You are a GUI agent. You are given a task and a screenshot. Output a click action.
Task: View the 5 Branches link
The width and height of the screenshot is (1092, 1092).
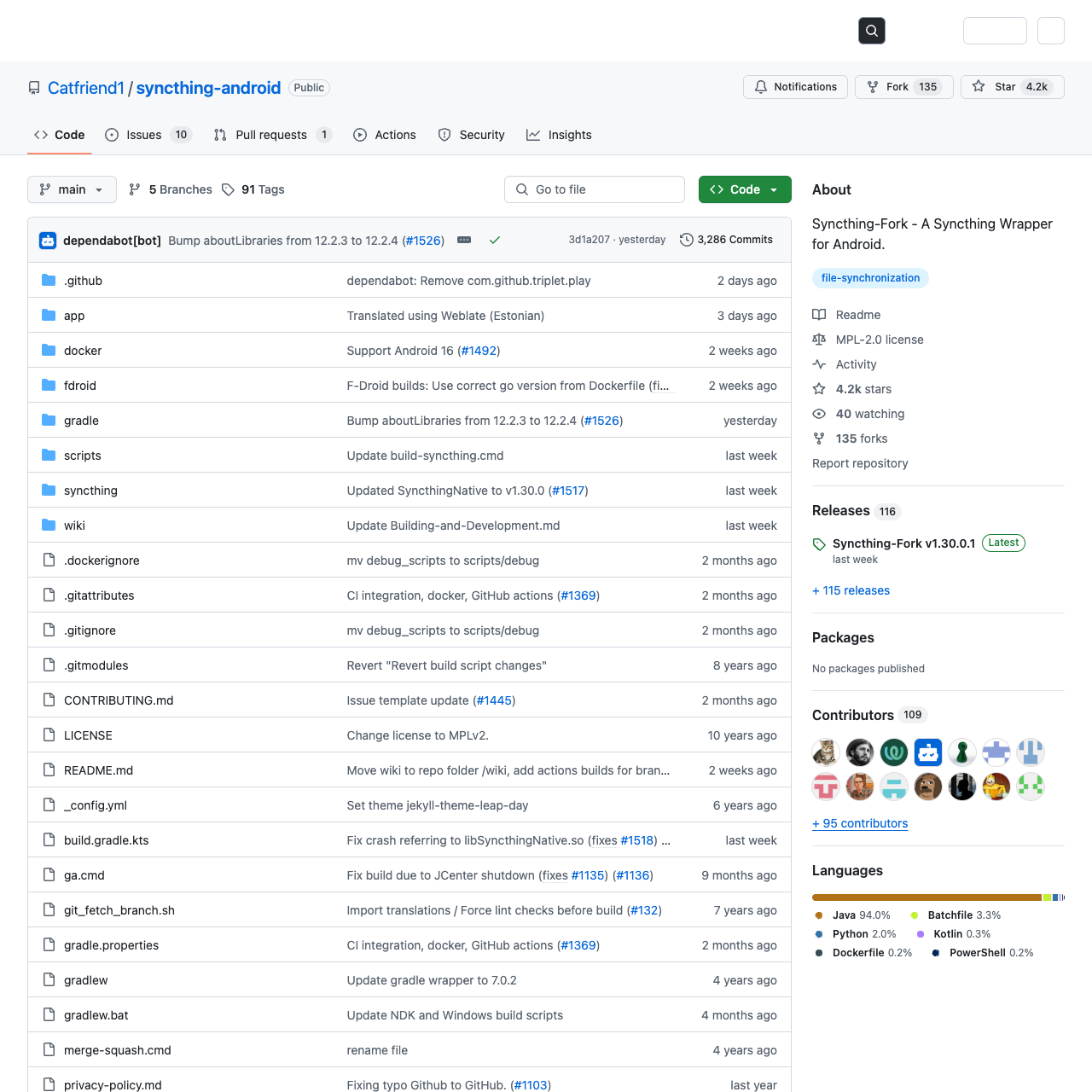171,189
